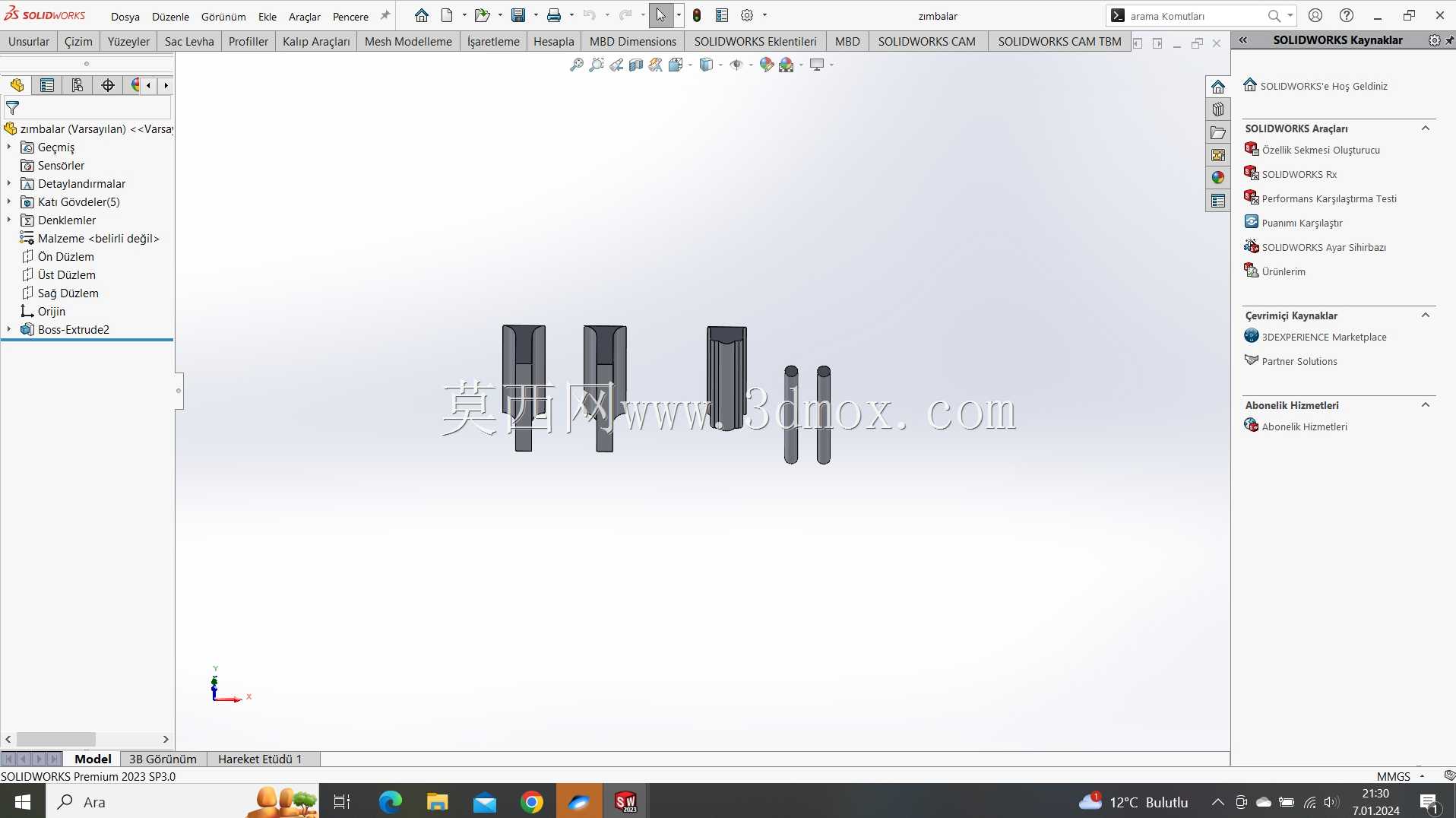Viewport: 1456px width, 818px height.
Task: Open Options gear icon in the top toolbar
Action: coord(747,15)
